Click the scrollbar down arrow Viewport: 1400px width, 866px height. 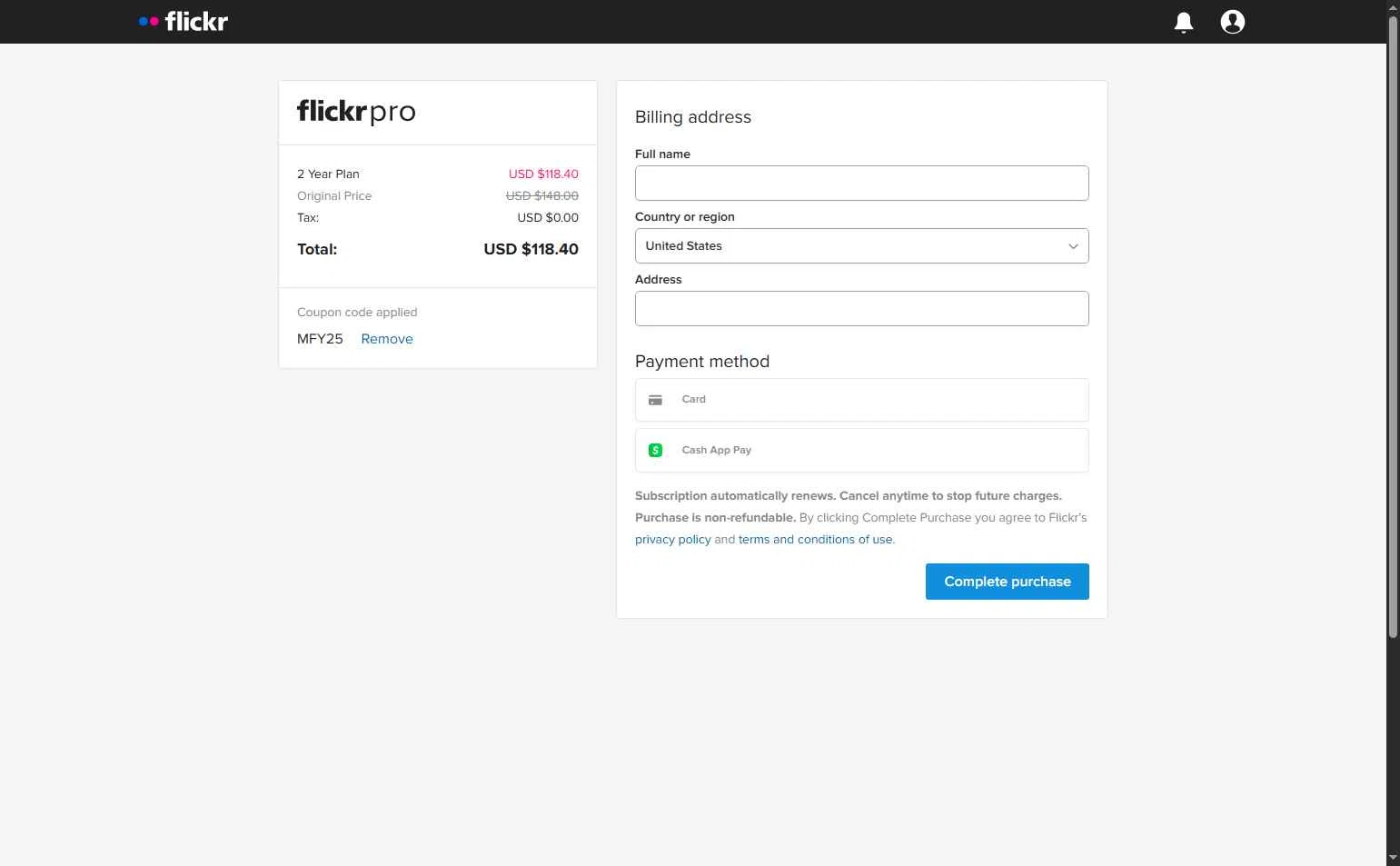[1393, 858]
